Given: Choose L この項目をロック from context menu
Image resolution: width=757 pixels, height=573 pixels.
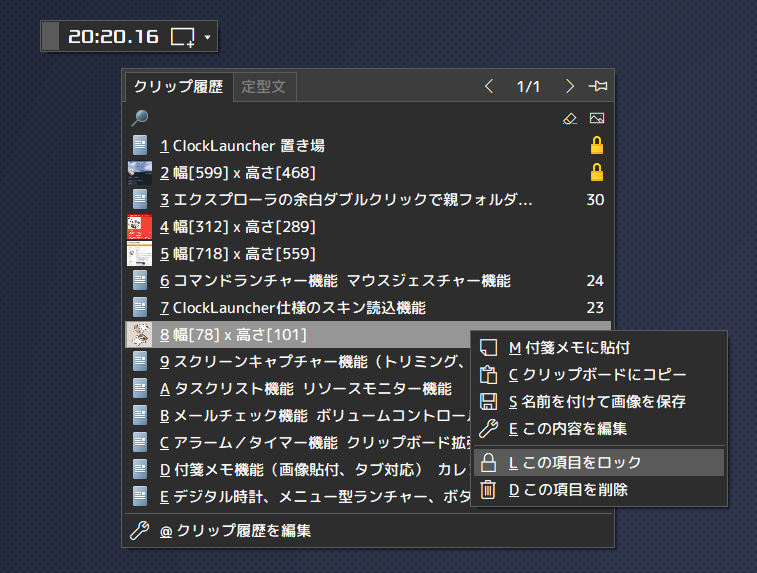Looking at the screenshot, I should (599, 462).
